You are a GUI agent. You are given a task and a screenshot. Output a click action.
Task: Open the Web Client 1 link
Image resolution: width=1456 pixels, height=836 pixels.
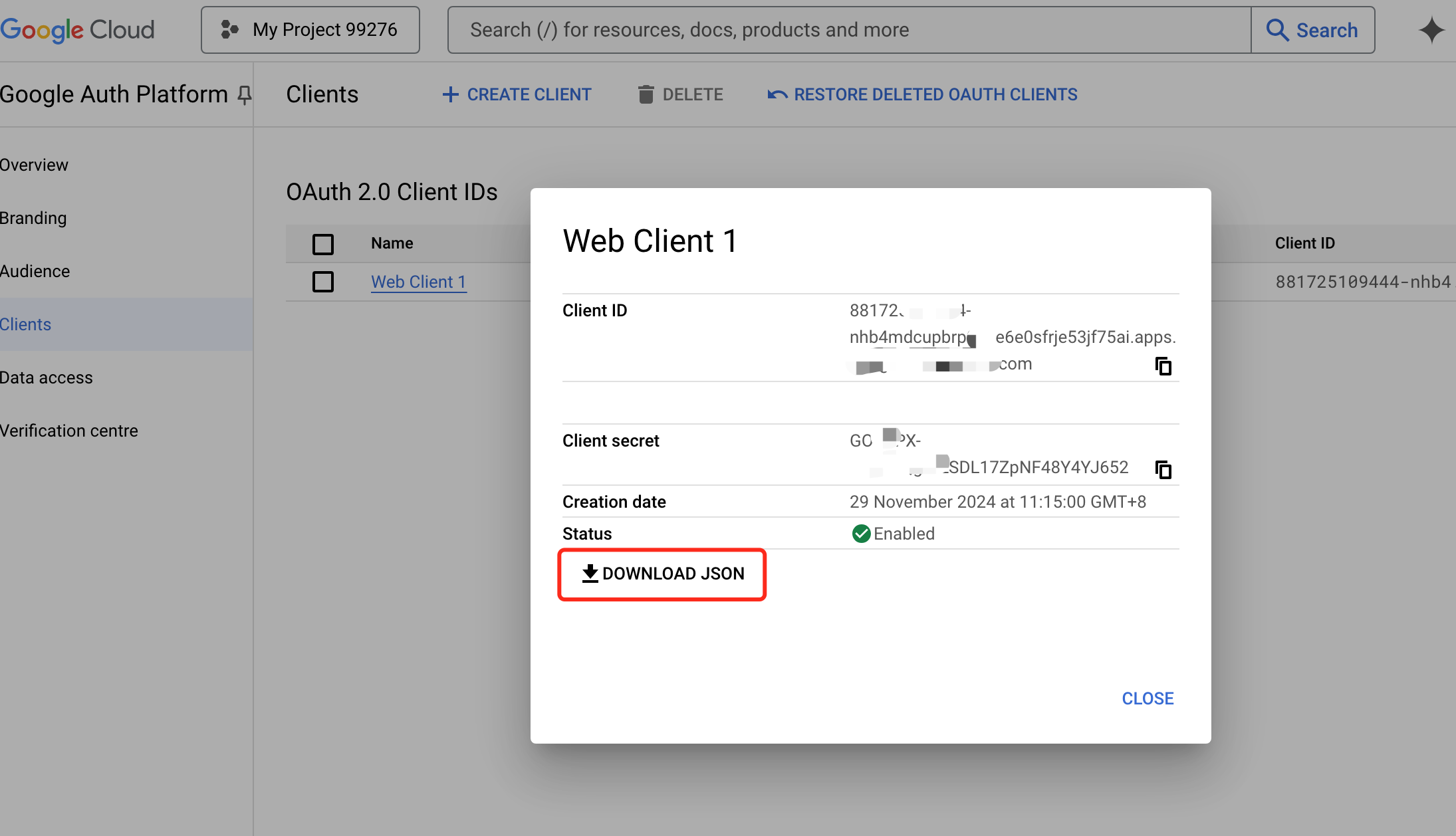point(418,282)
